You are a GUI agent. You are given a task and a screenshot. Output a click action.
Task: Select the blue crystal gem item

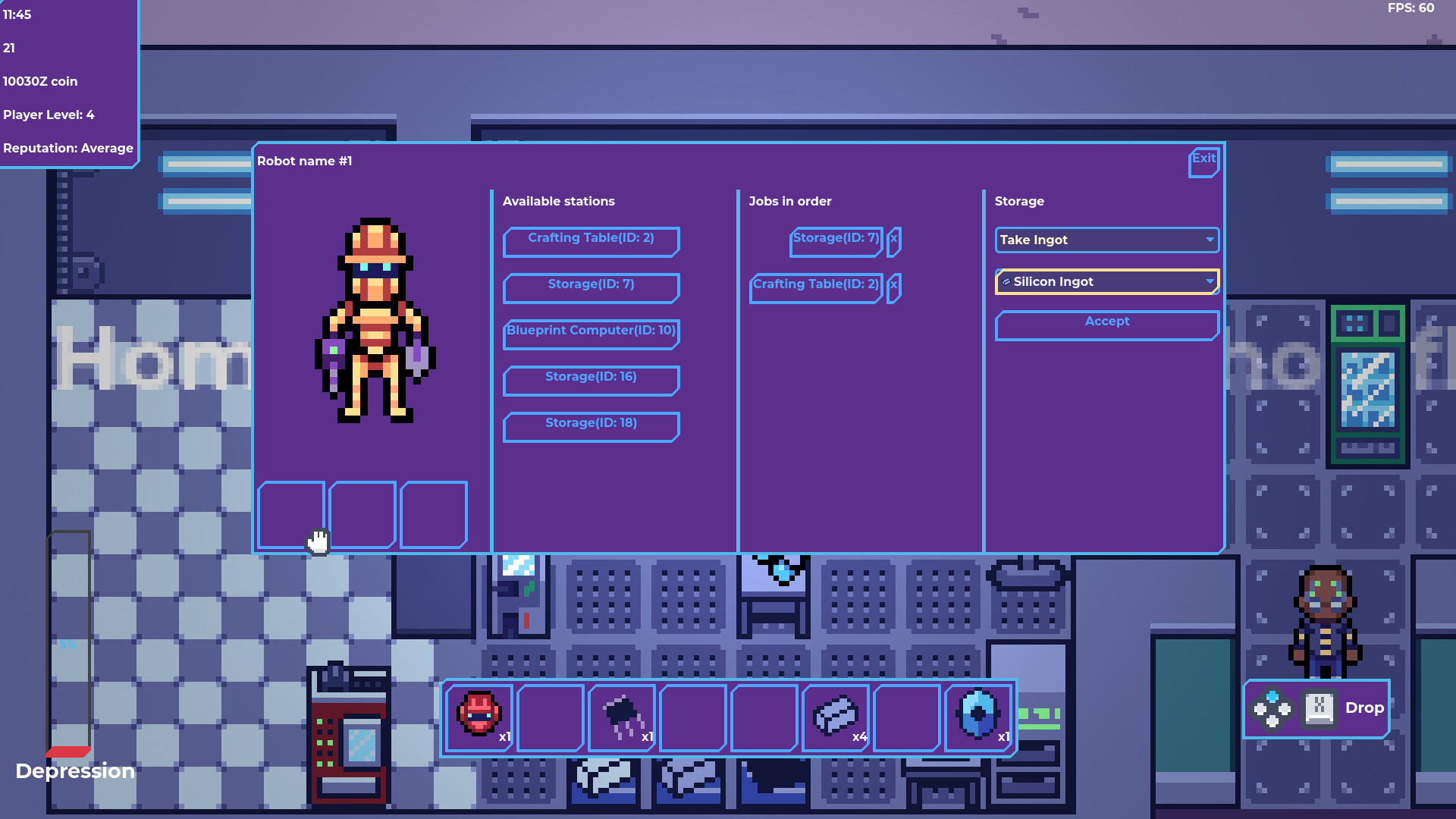pos(977,714)
